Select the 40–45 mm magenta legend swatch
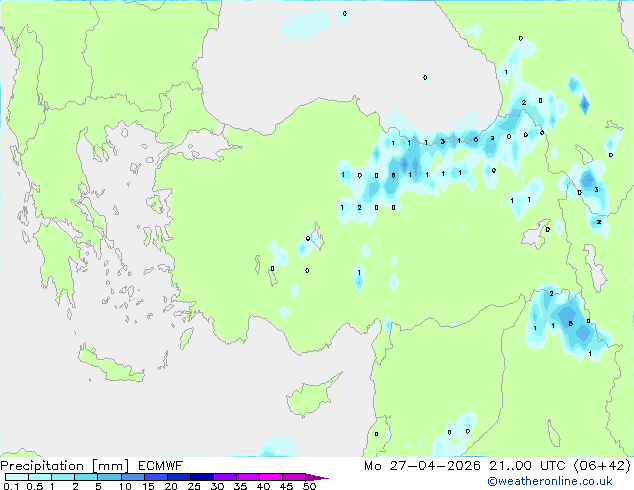634x490 pixels. tap(271, 477)
